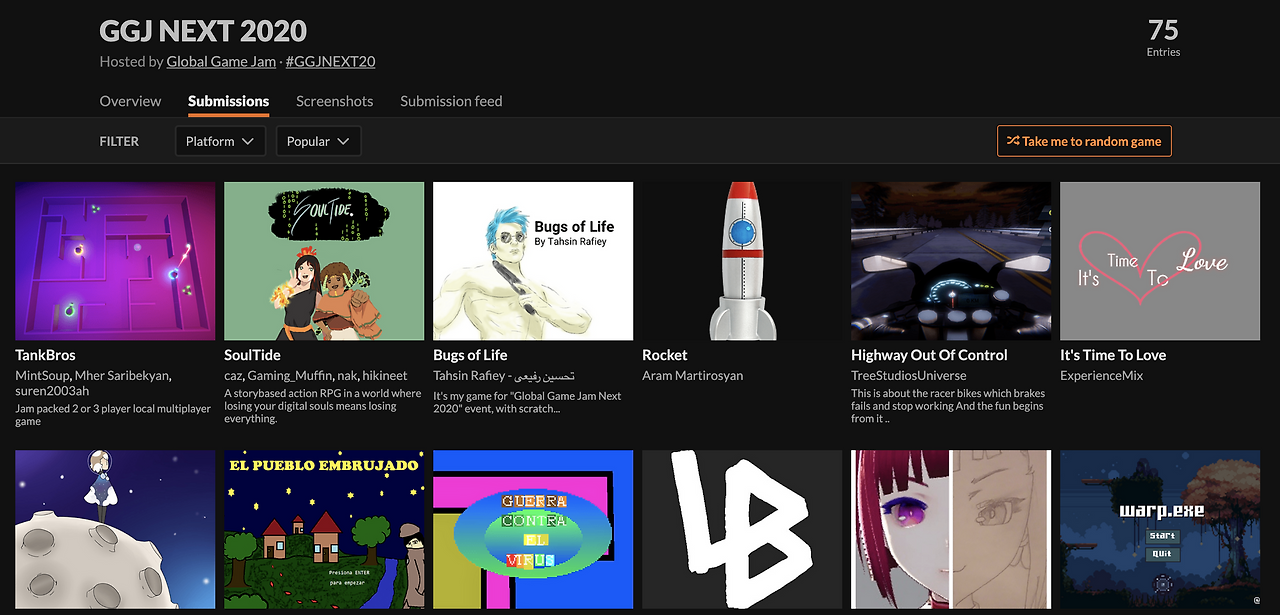
Task: Open the Popular sort dropdown
Action: coord(318,141)
